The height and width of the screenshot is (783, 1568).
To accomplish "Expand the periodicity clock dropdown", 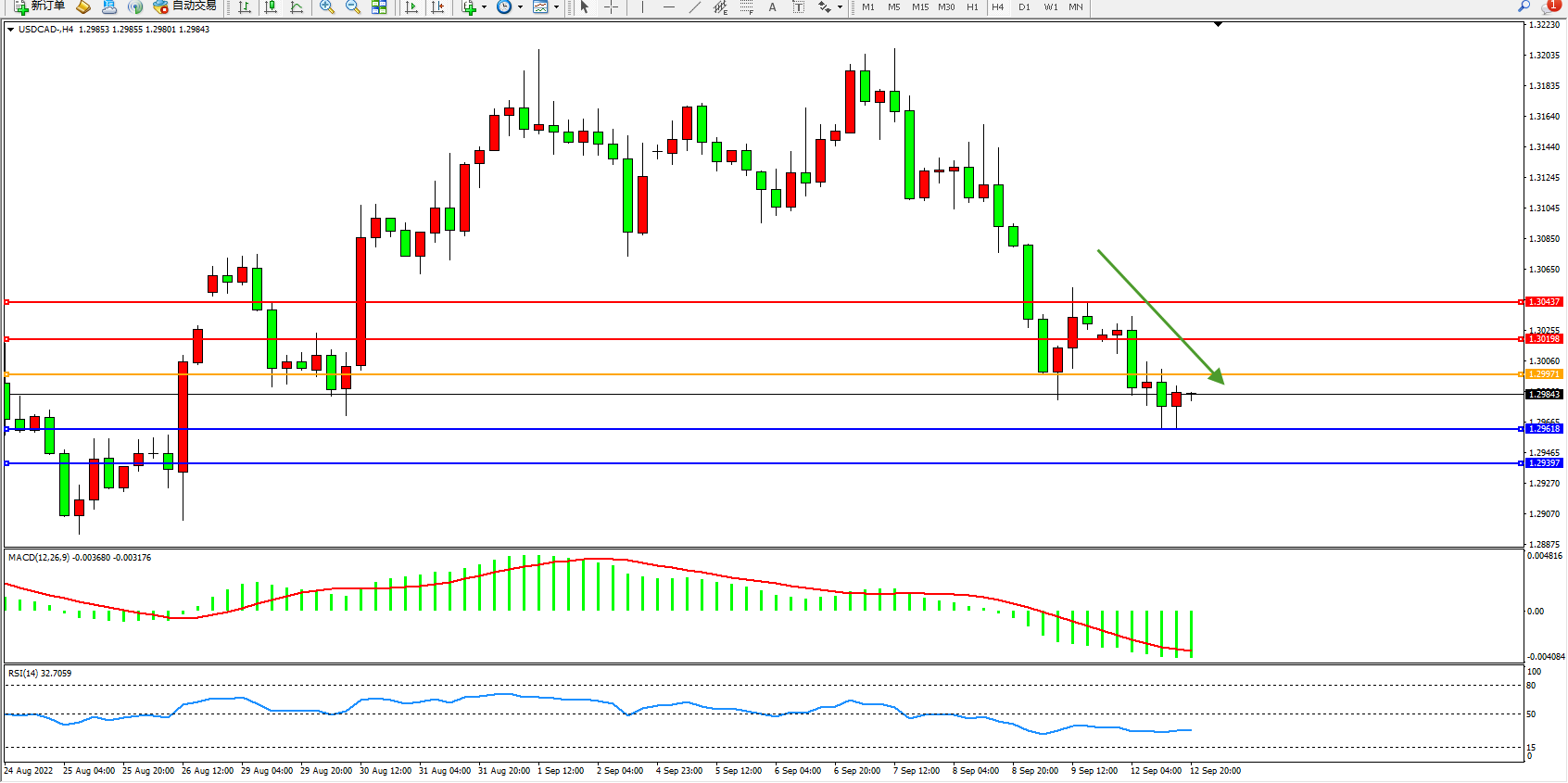I will pyautogui.click(x=520, y=6).
